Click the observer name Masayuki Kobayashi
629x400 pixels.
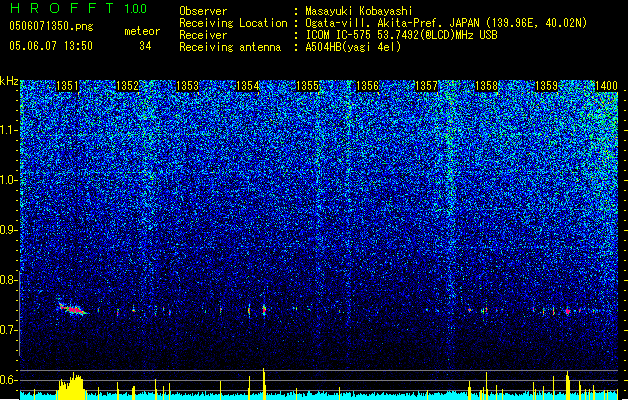pyautogui.click(x=359, y=11)
